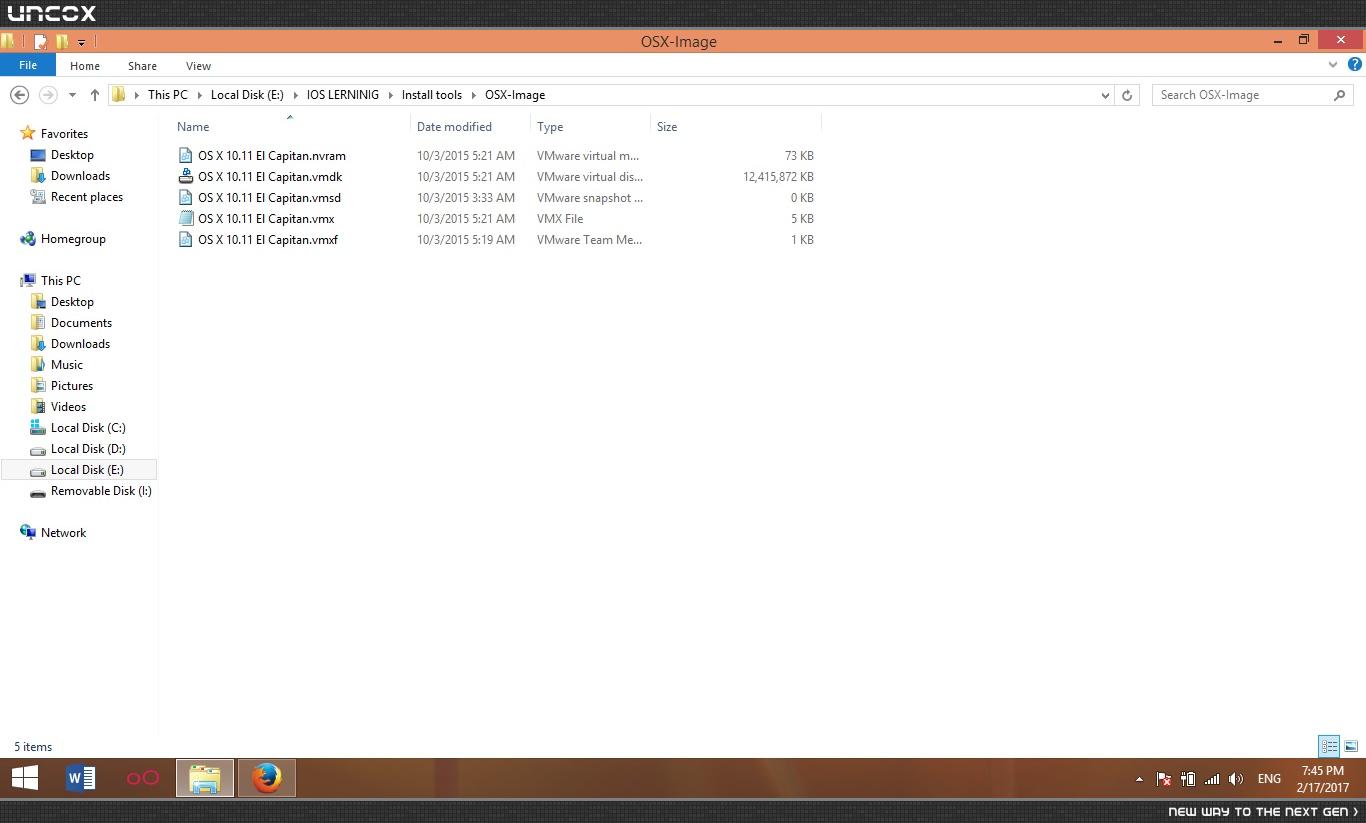This screenshot has width=1366, height=823.
Task: Go back to the previous folder
Action: coord(19,95)
